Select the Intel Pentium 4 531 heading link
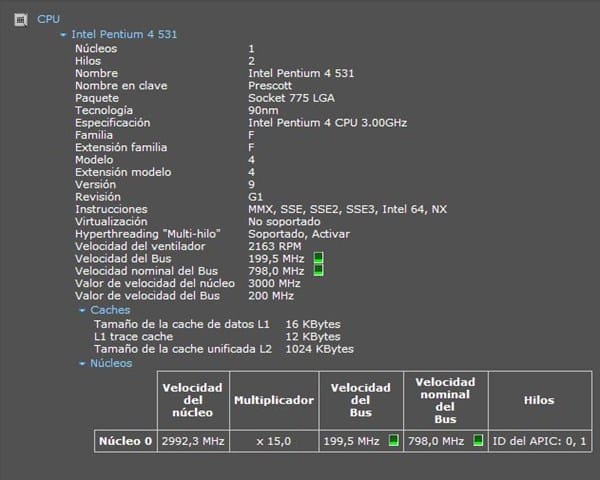This screenshot has width=600, height=480. coord(124,34)
